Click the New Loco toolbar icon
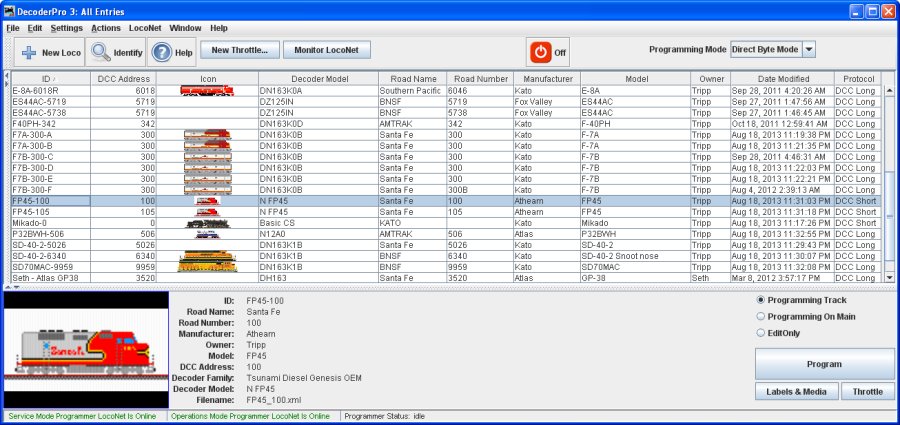Screen dimensions: 900x425 point(29,51)
